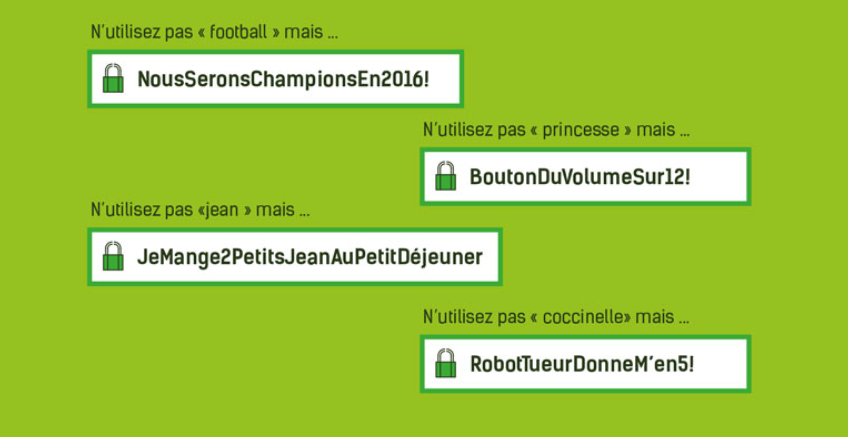Image resolution: width=848 pixels, height=437 pixels.
Task: Click the label mentioning « princesse »
Action: tap(556, 130)
